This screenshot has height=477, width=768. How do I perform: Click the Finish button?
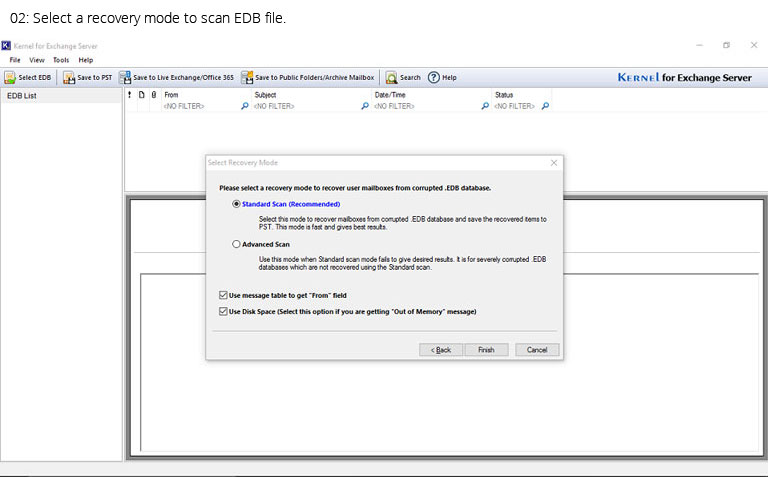click(486, 350)
